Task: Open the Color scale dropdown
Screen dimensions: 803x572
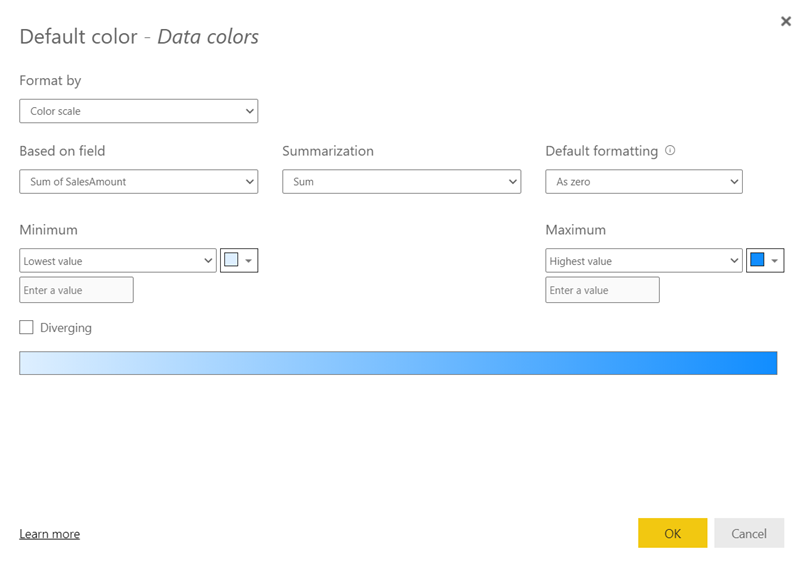Action: (x=139, y=111)
